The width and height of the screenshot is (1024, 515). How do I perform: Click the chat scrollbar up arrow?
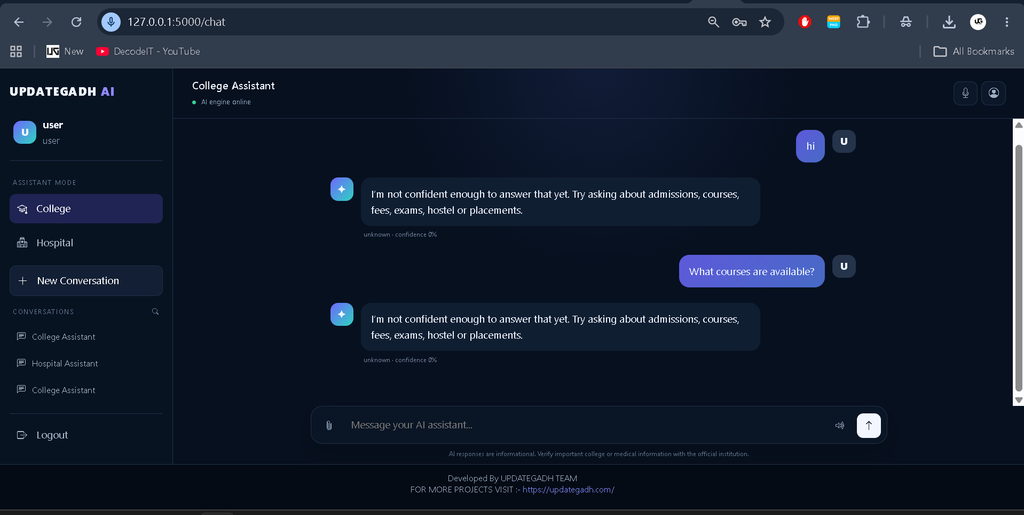tap(1018, 125)
